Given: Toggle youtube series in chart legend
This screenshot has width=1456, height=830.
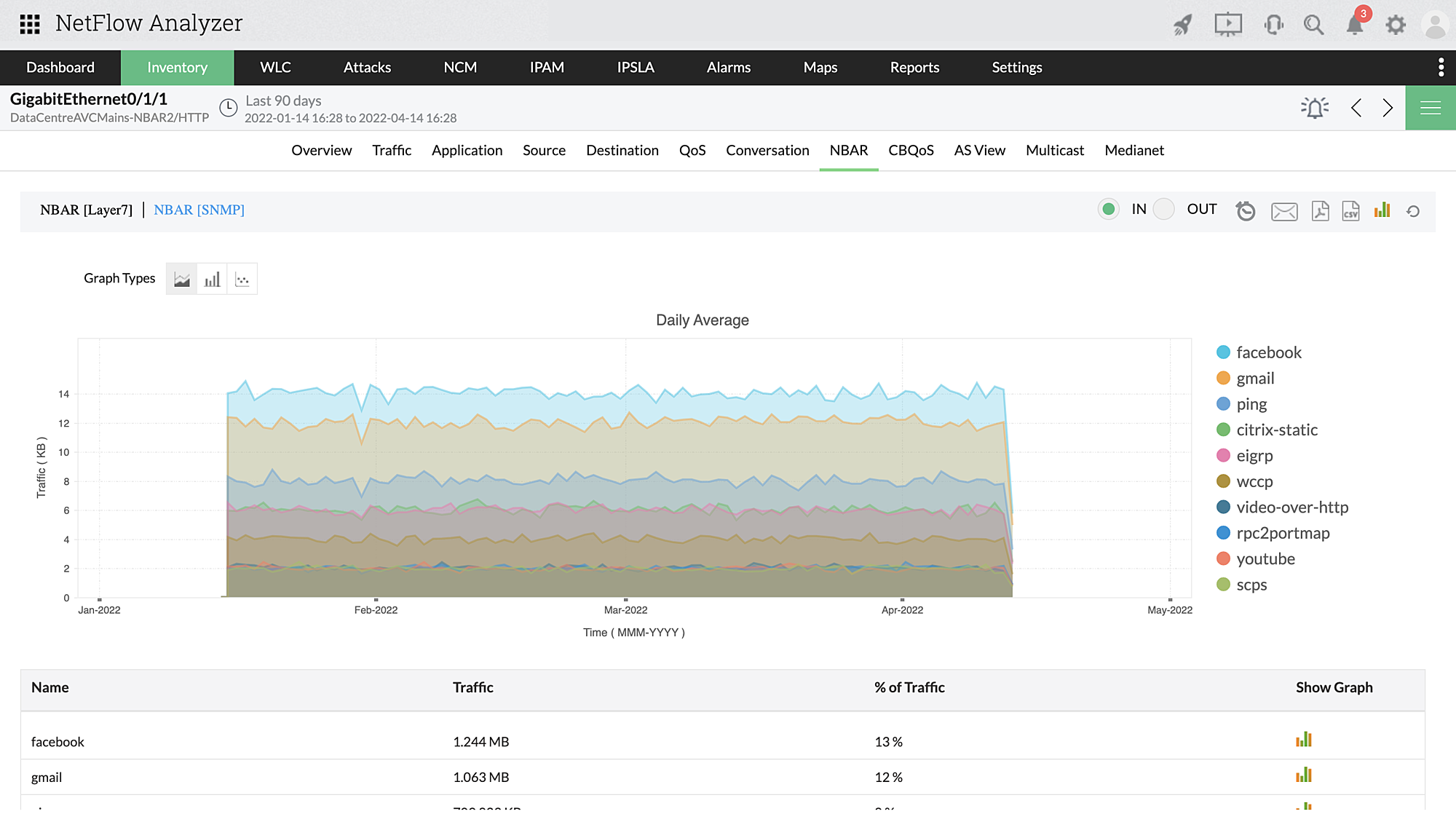Looking at the screenshot, I should pos(1265,559).
